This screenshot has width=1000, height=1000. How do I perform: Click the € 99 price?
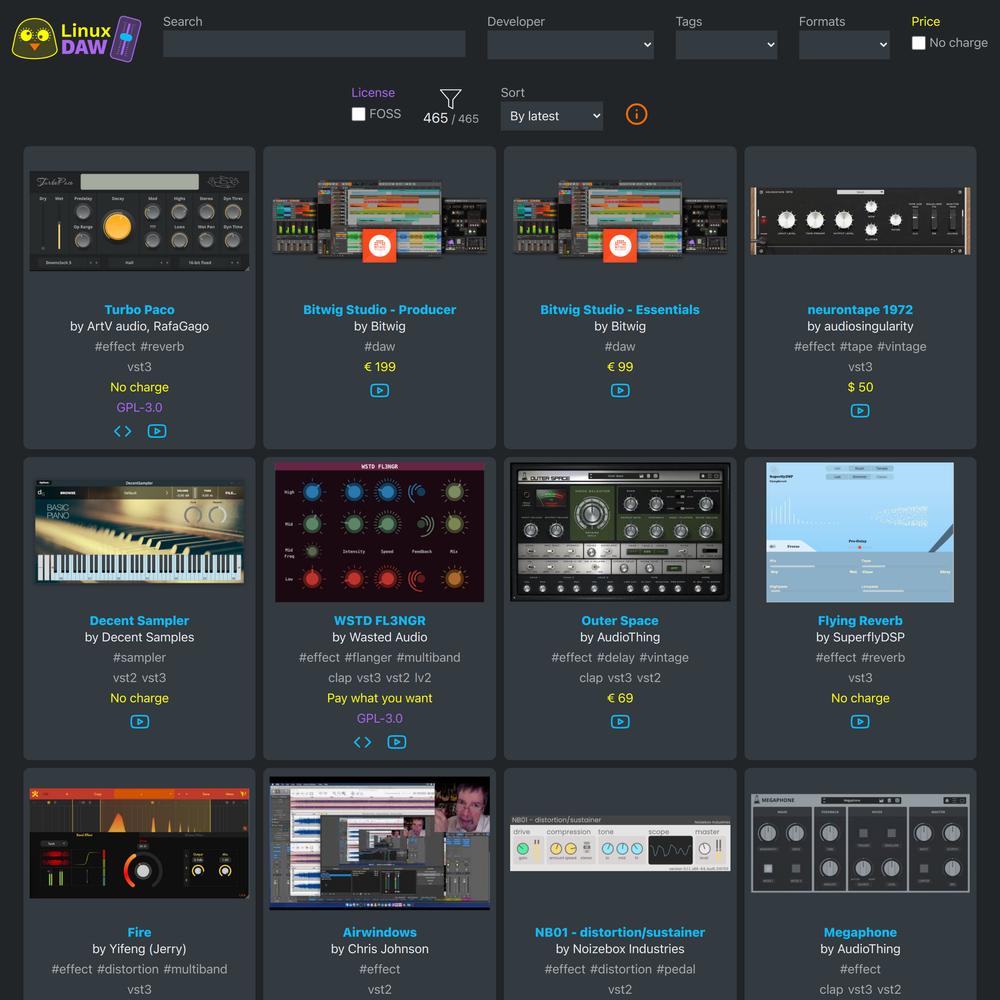pos(620,367)
